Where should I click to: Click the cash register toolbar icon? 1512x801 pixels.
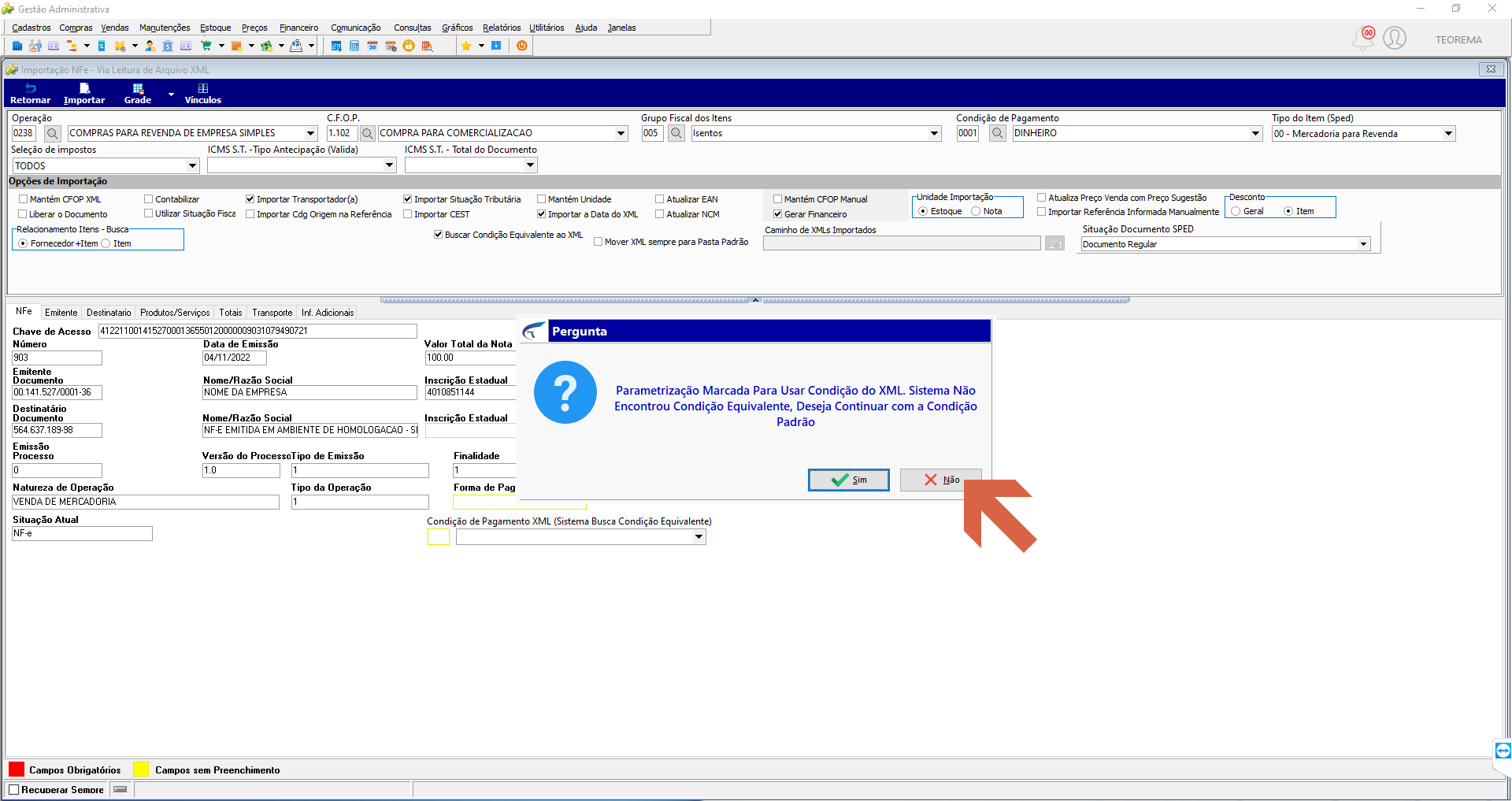(296, 46)
